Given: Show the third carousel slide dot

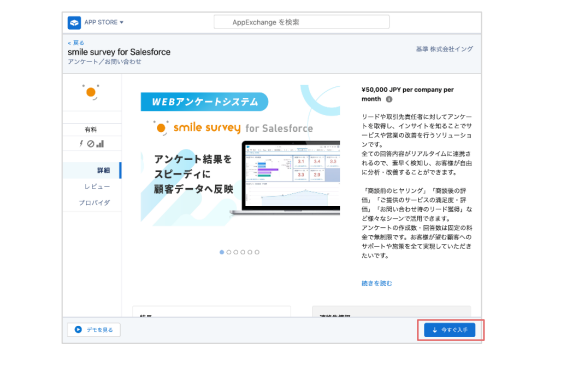Looking at the screenshot, I should click(x=236, y=252).
